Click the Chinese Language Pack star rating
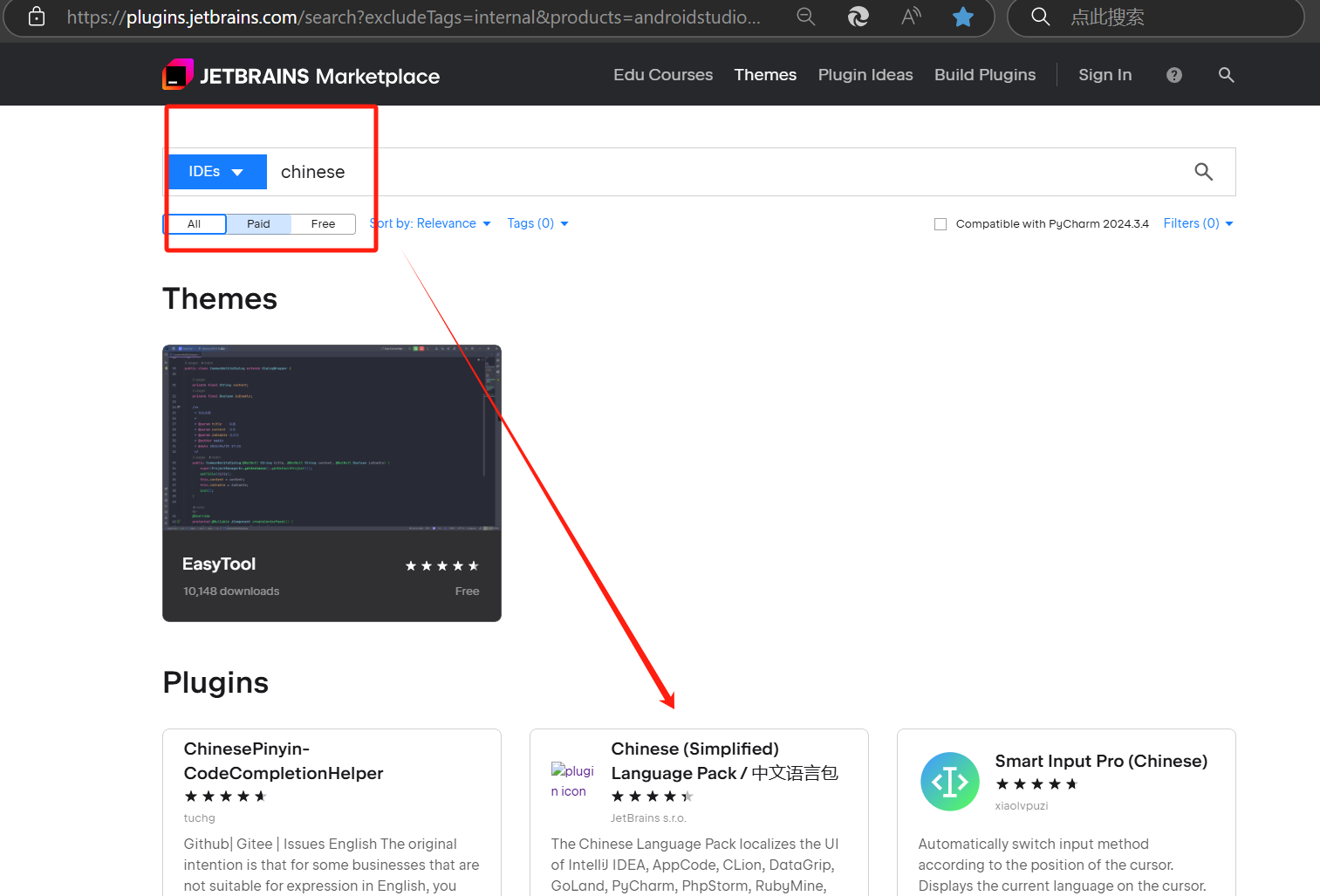1320x896 pixels. (653, 797)
